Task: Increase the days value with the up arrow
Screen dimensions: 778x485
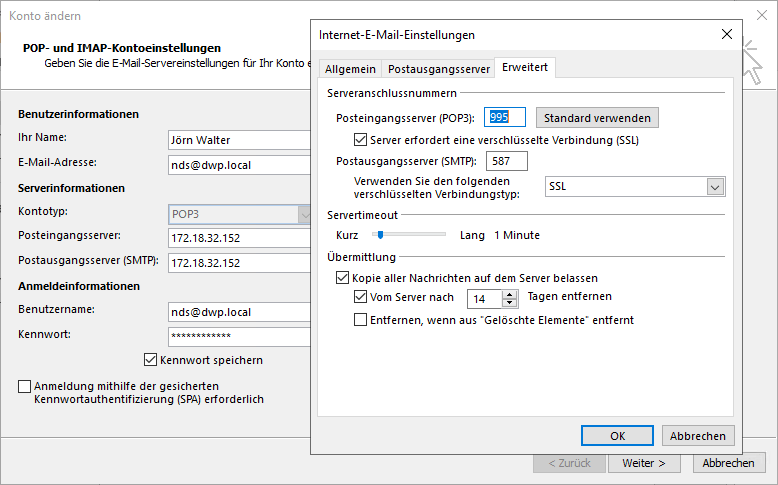Action: 510,293
